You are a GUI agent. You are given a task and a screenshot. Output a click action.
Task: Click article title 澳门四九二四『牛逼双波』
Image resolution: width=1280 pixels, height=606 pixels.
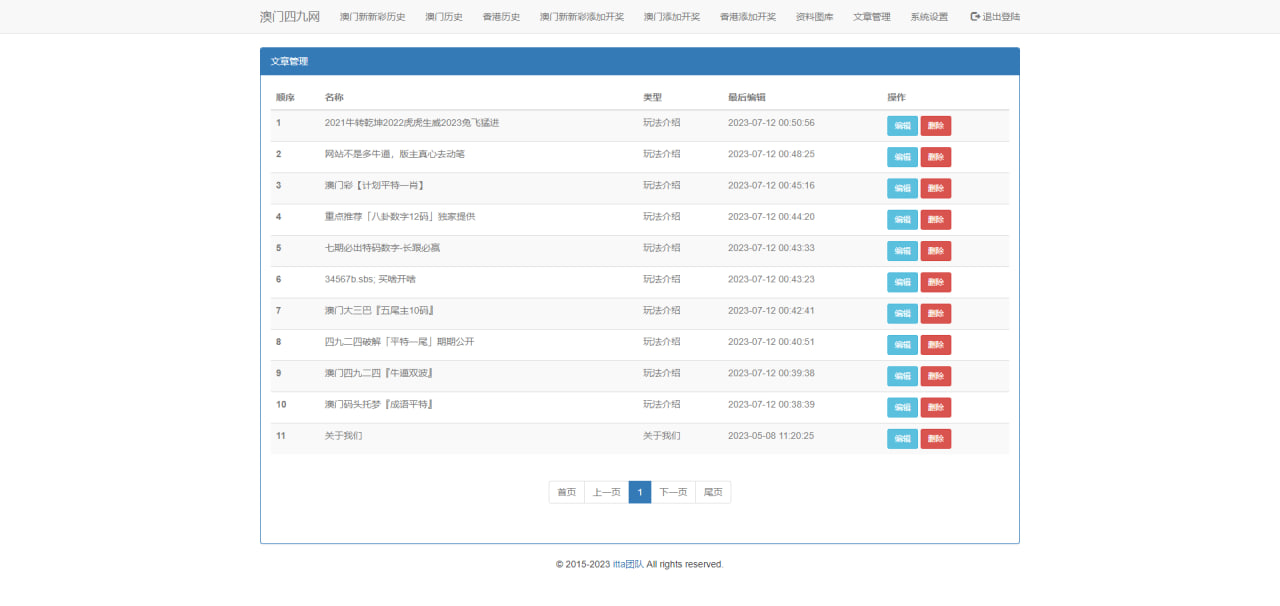click(x=379, y=373)
